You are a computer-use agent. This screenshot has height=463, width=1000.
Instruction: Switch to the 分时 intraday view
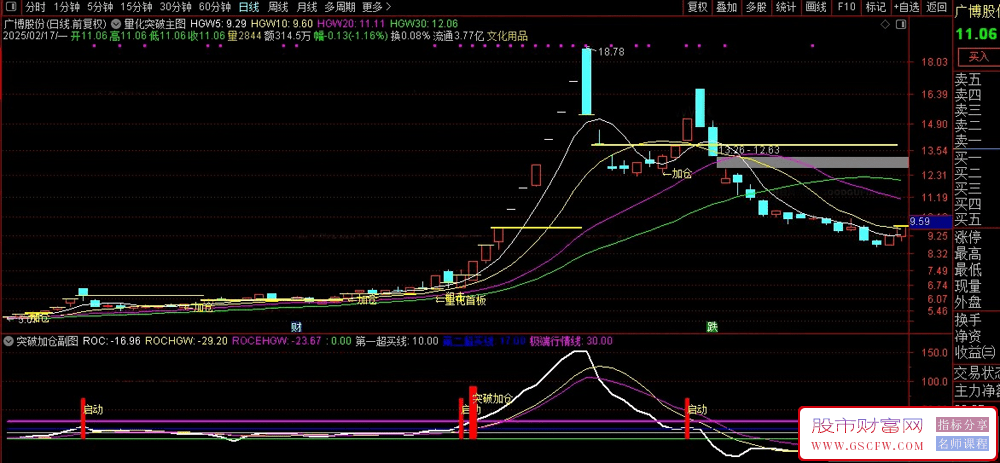coord(35,7)
